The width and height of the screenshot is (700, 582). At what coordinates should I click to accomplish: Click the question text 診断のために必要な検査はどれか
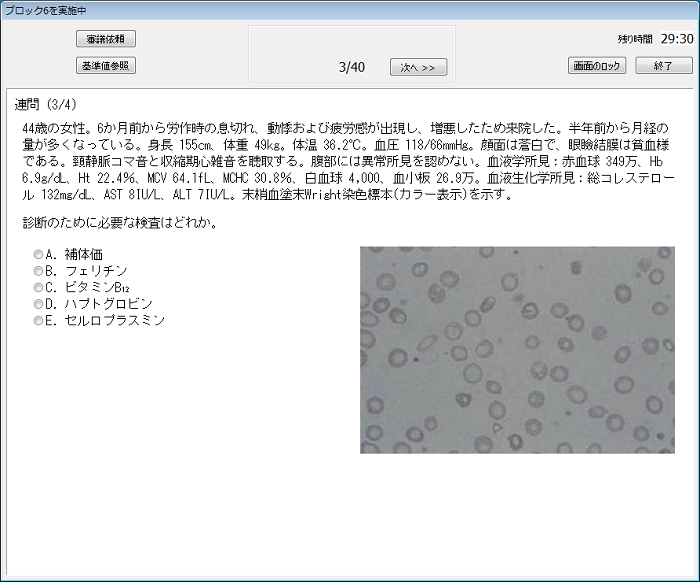120,223
